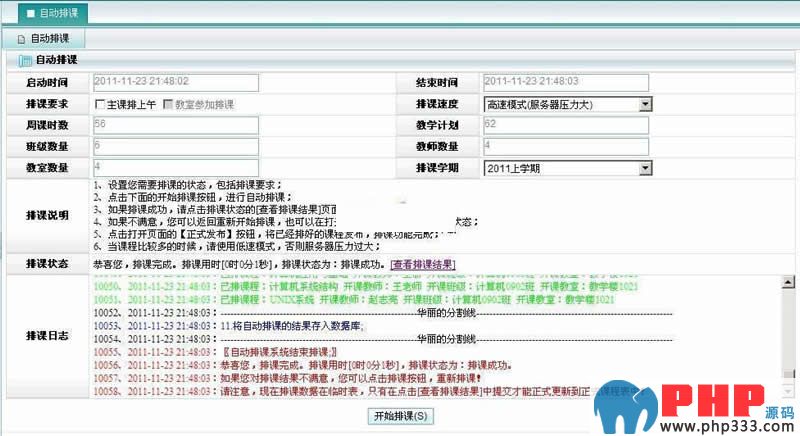
Task: Select log line 10053 about 存入数据库
Action: click(229, 326)
